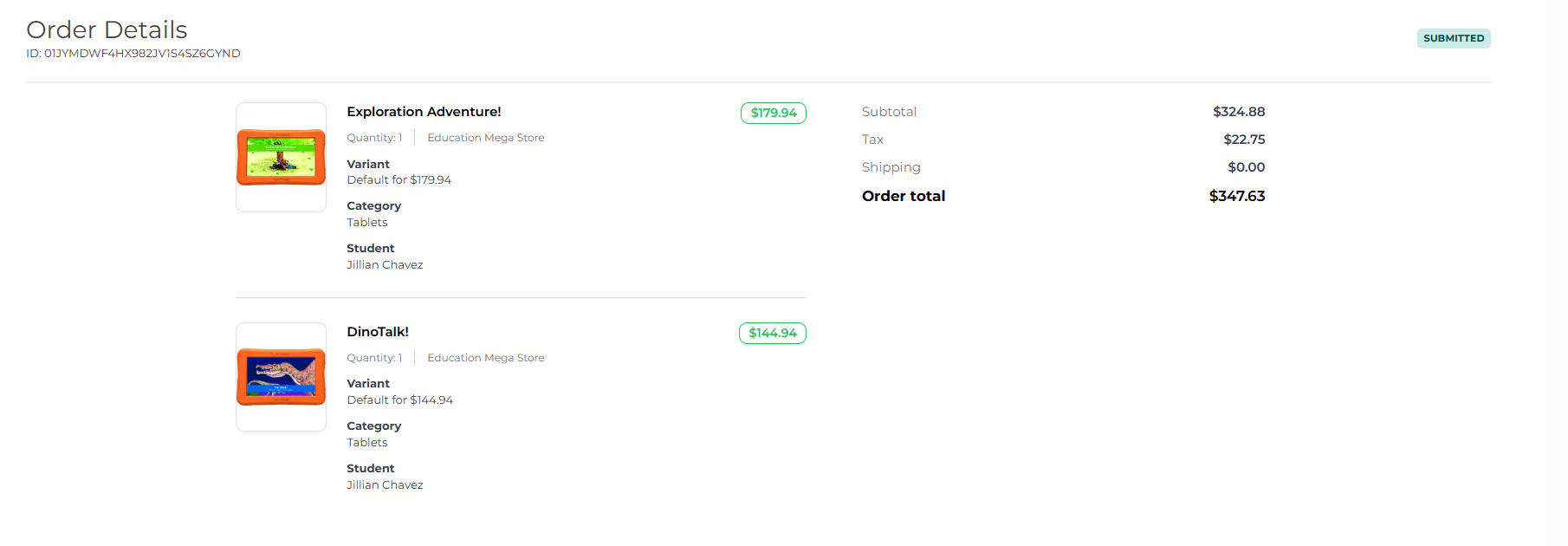Click the Shipping amount $0.00

click(x=1246, y=167)
